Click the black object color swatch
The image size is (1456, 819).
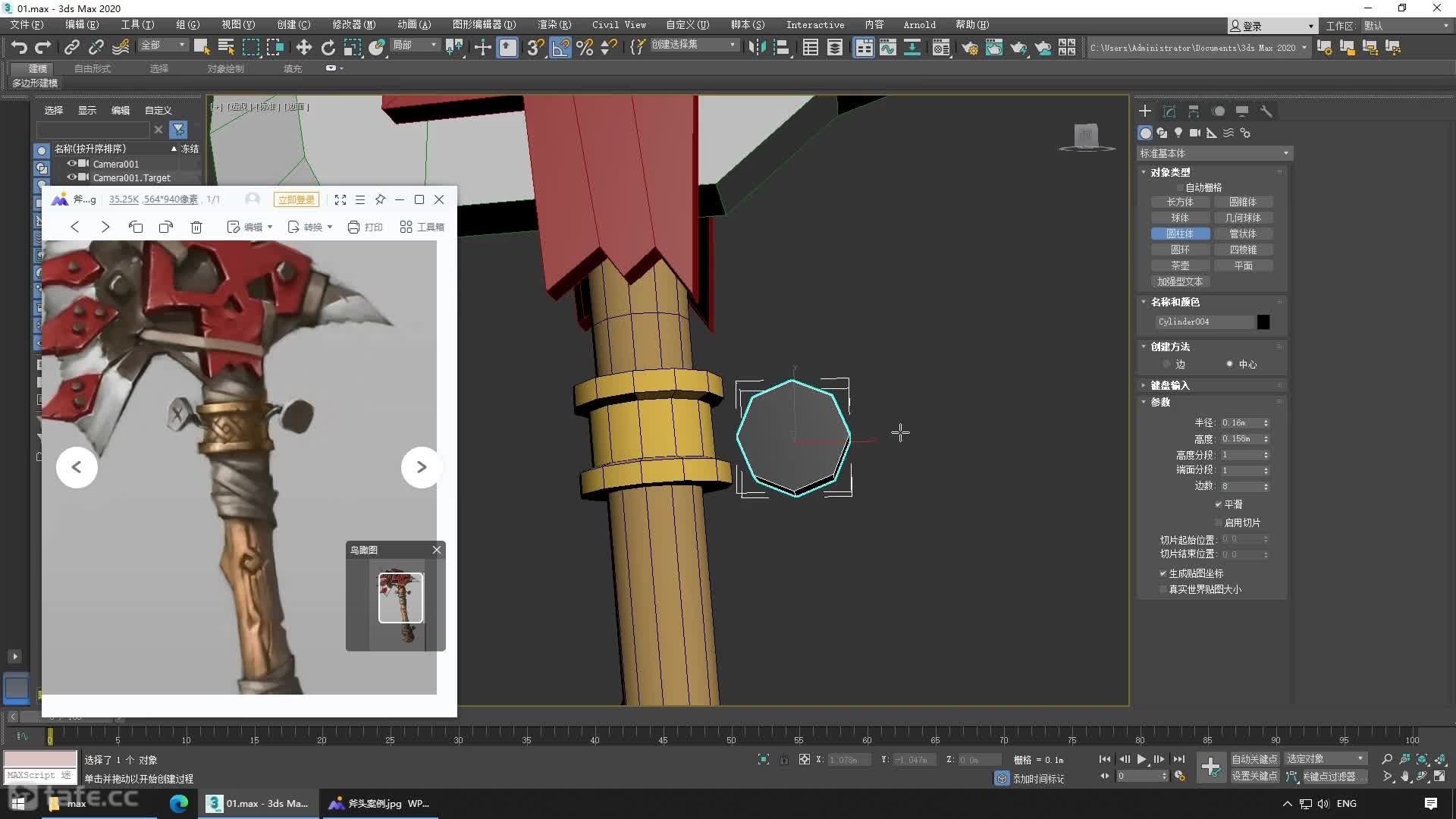[x=1263, y=322]
